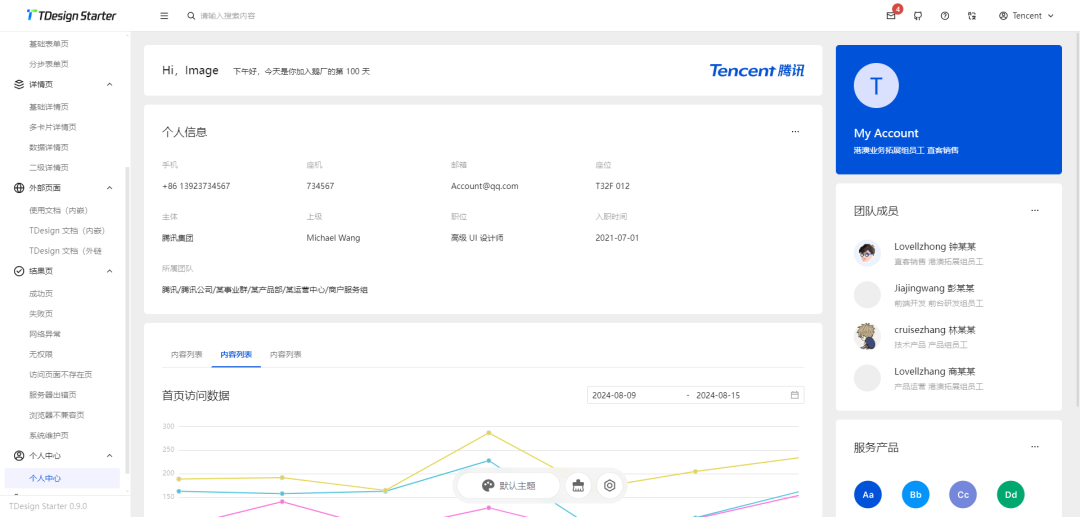Screen dimensions: 1080x517
Task: Click the header search input box
Action: coord(260,16)
